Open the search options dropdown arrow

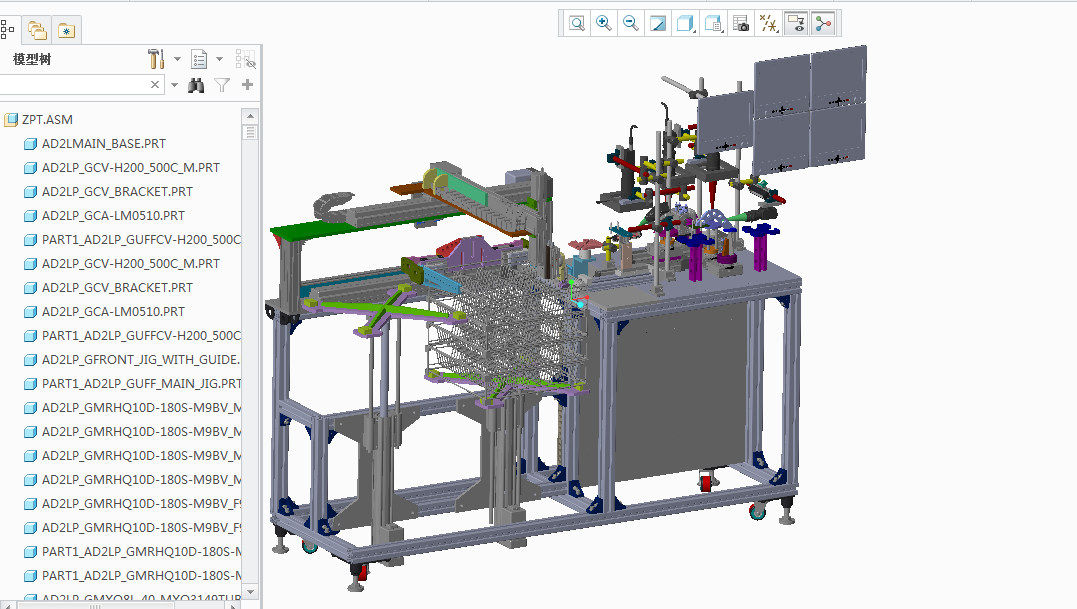tap(174, 85)
